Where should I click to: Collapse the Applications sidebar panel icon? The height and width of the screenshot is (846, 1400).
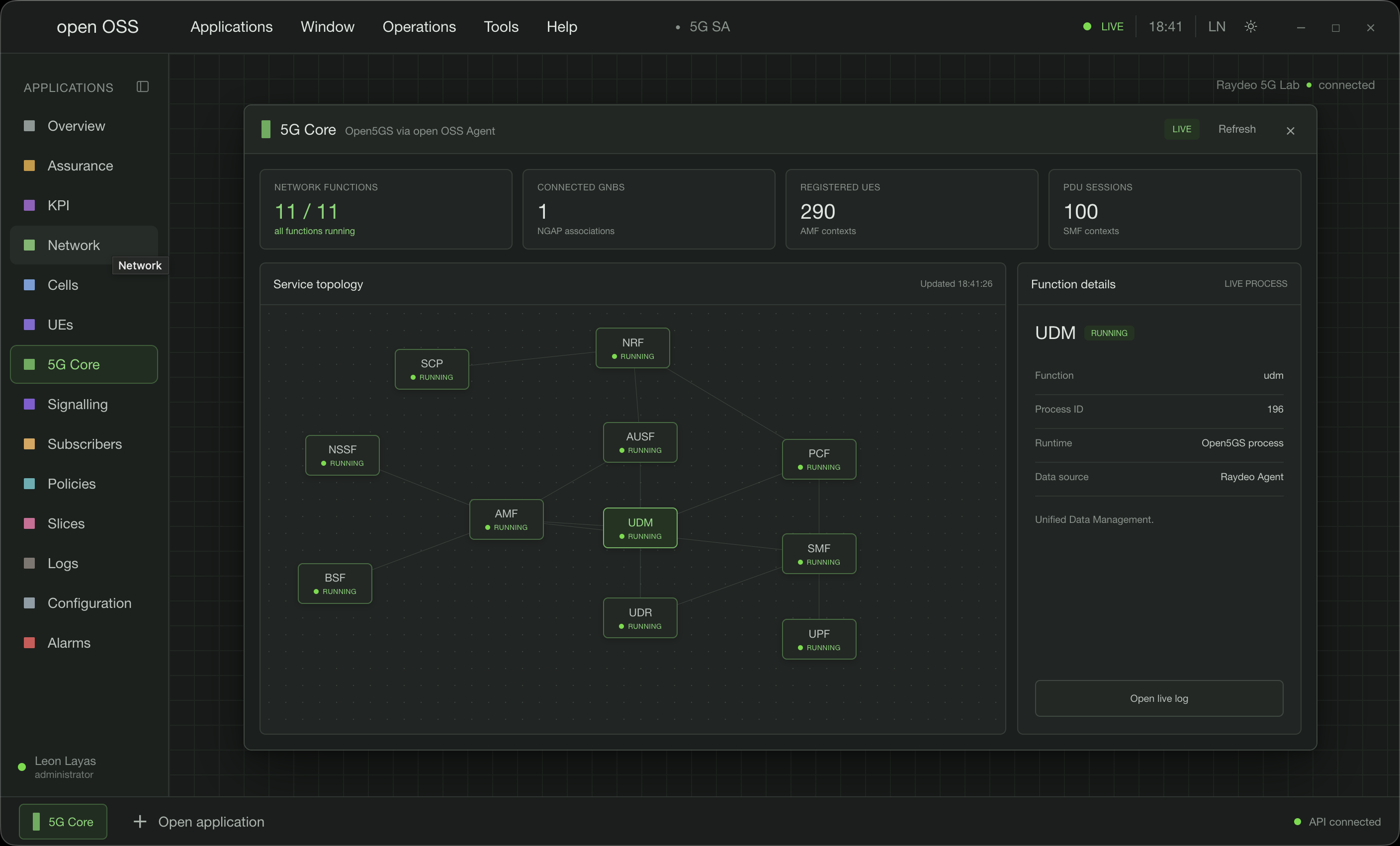pos(143,86)
